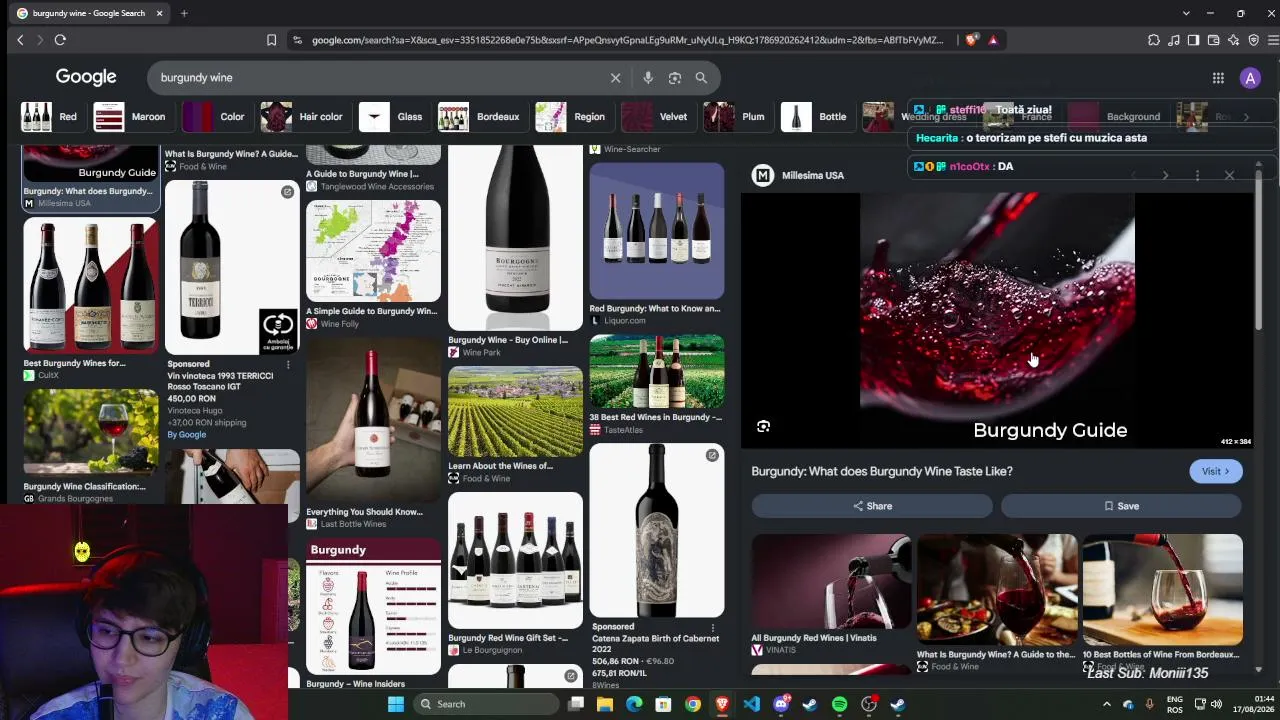The width and height of the screenshot is (1280, 720).
Task: Open Brave Leo AI sparkle icon
Action: 1233,40
